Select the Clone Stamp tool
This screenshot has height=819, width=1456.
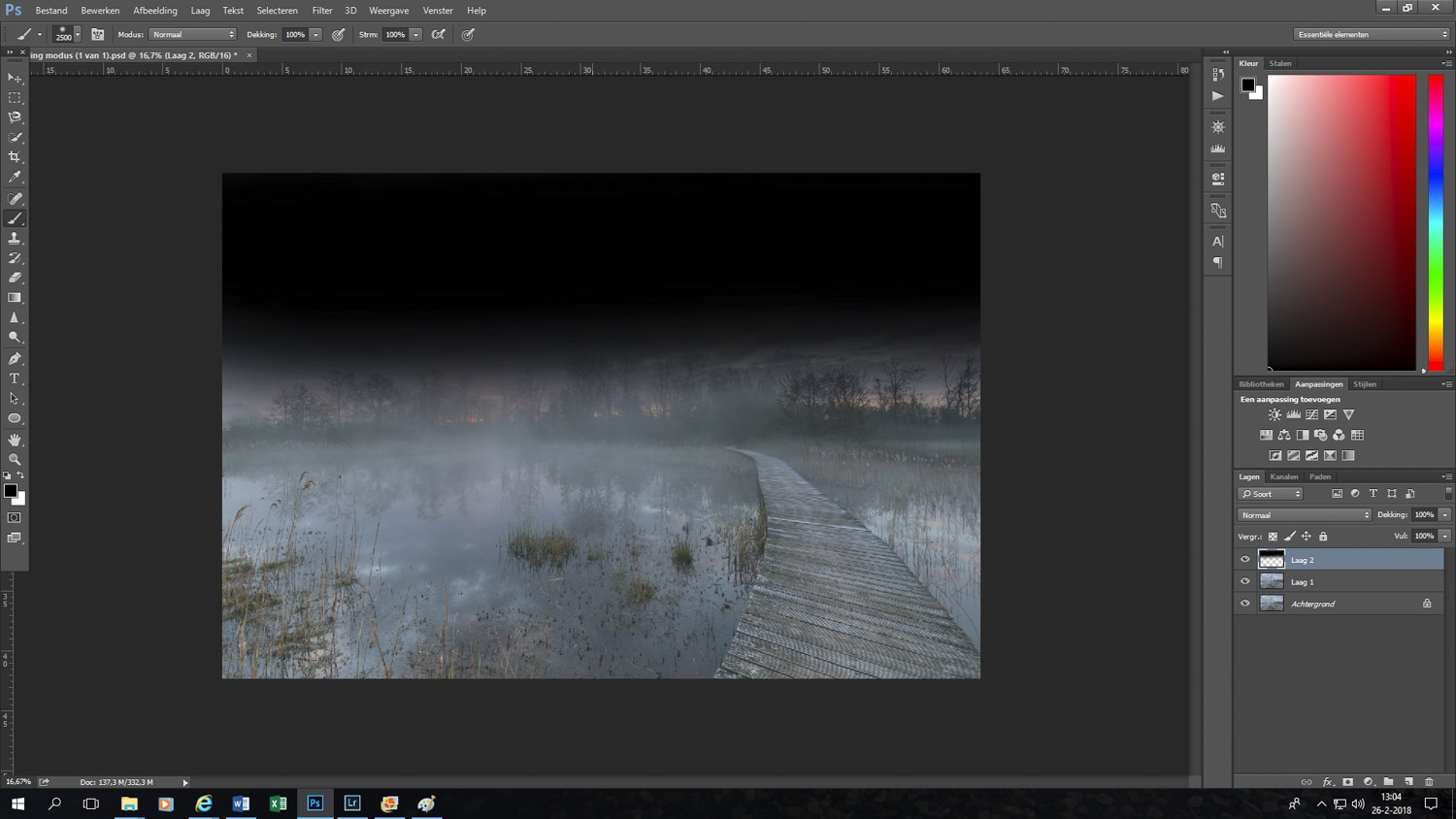(x=15, y=238)
